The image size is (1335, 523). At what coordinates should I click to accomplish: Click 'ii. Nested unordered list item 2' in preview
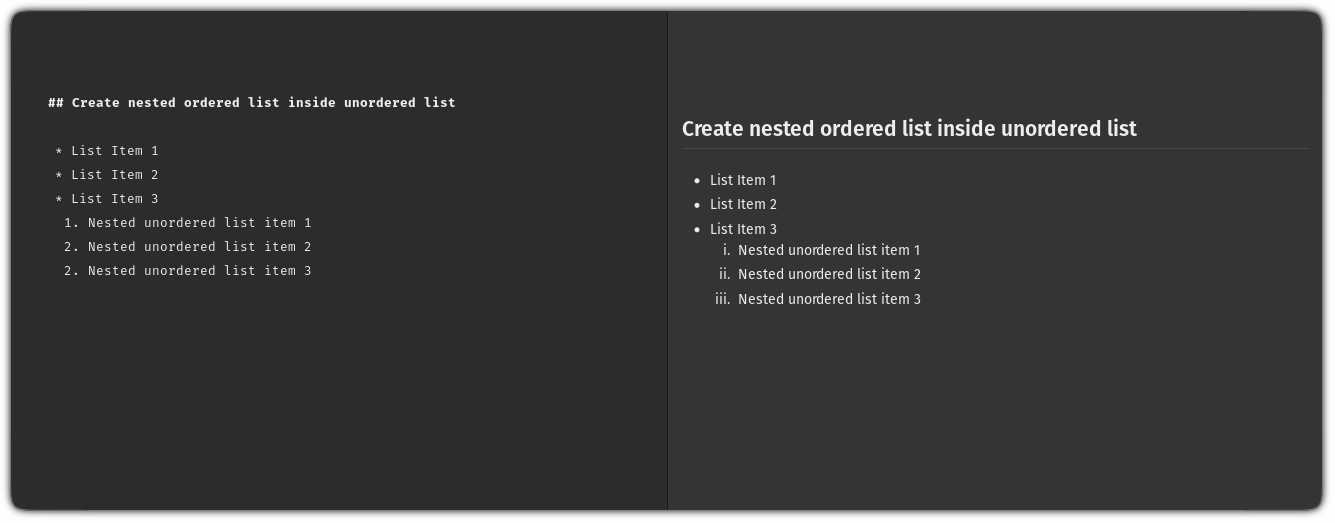(x=819, y=274)
